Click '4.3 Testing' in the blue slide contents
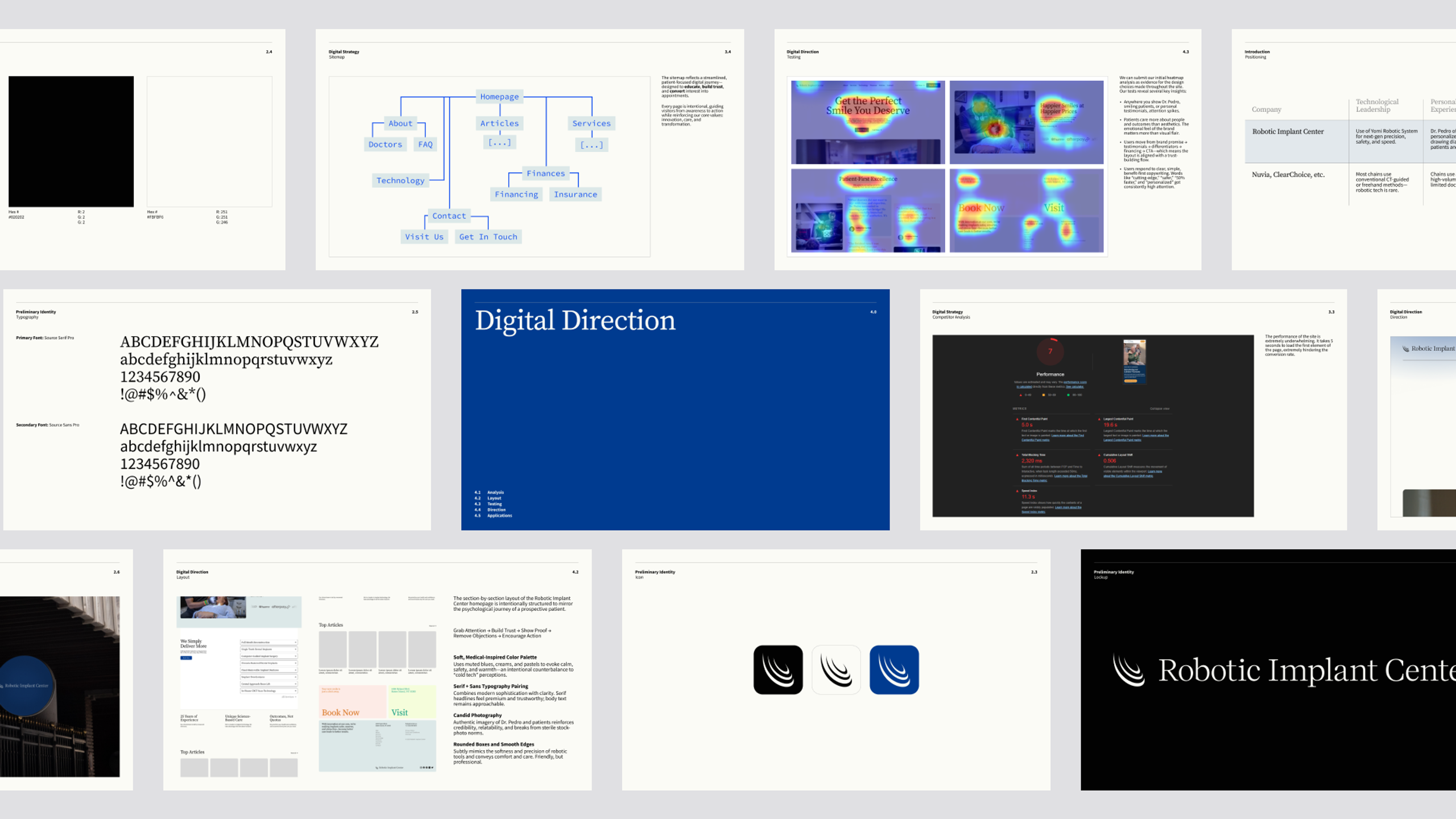1456x819 pixels. coord(489,504)
